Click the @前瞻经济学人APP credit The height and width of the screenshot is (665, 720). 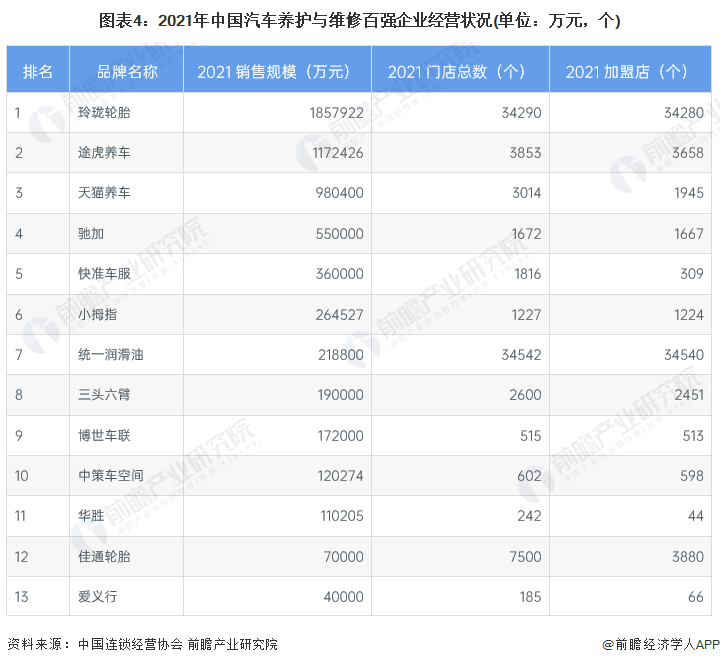(x=660, y=645)
